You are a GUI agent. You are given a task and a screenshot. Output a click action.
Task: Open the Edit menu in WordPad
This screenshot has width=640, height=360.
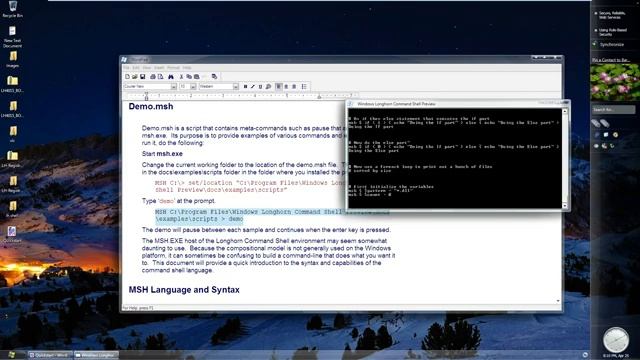[x=136, y=68]
